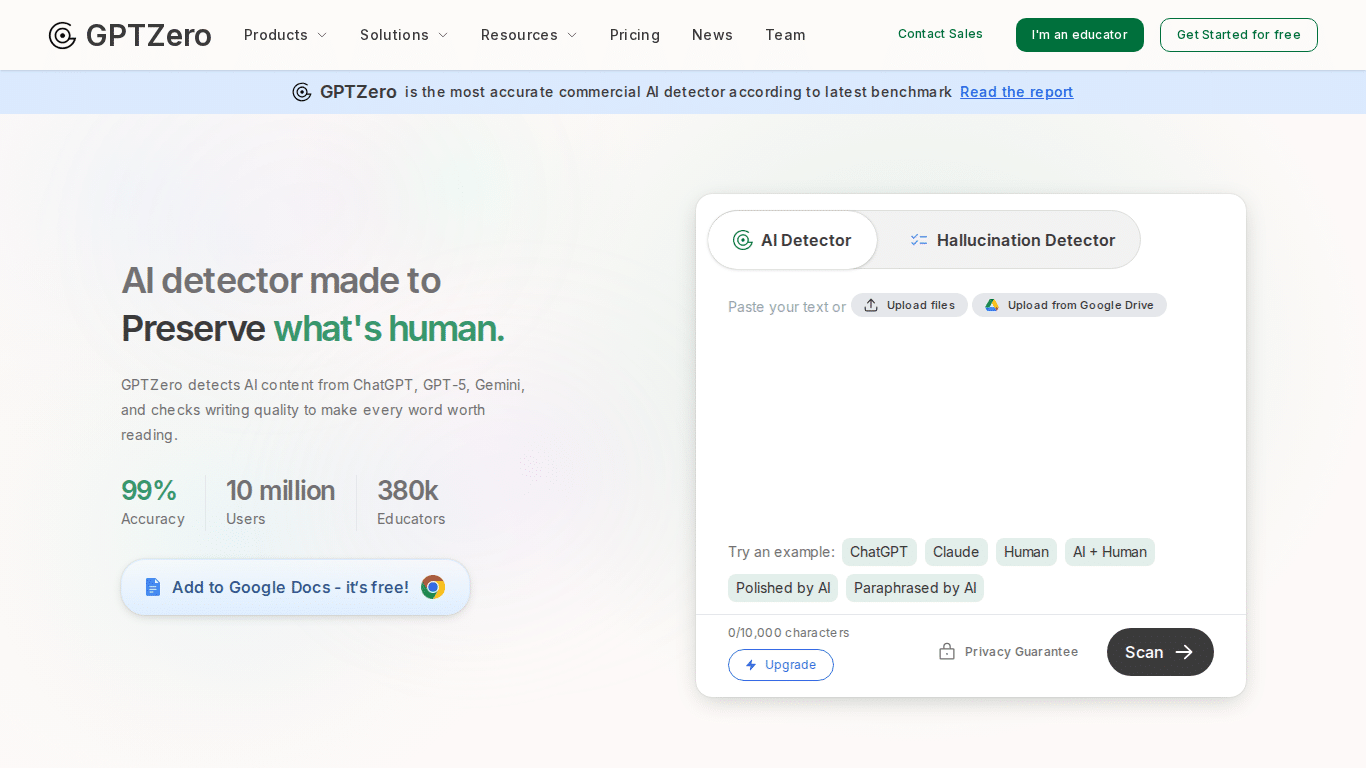Open the Pricing page
Viewport: 1366px width, 768px height.
point(635,35)
